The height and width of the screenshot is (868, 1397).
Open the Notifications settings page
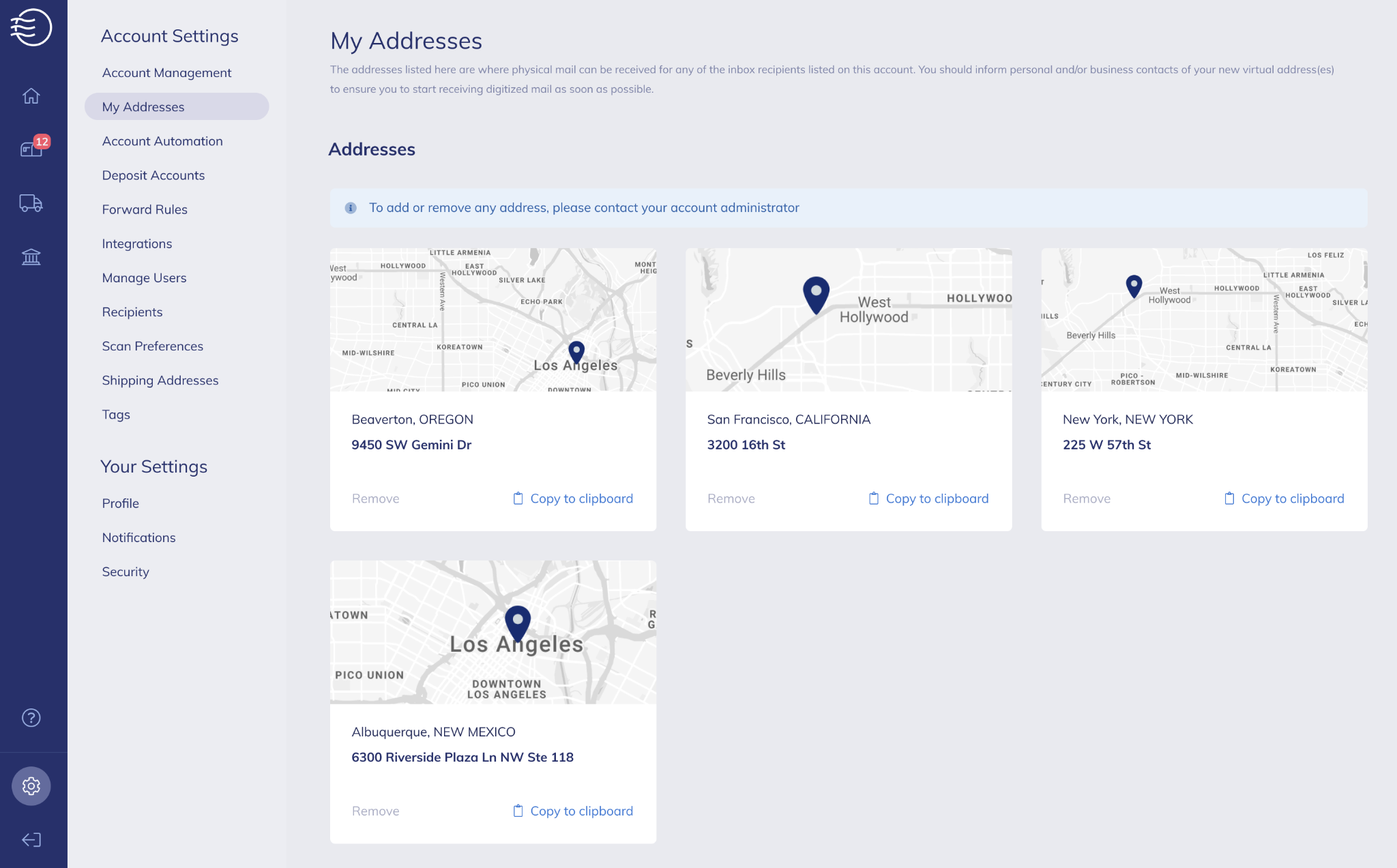click(138, 537)
